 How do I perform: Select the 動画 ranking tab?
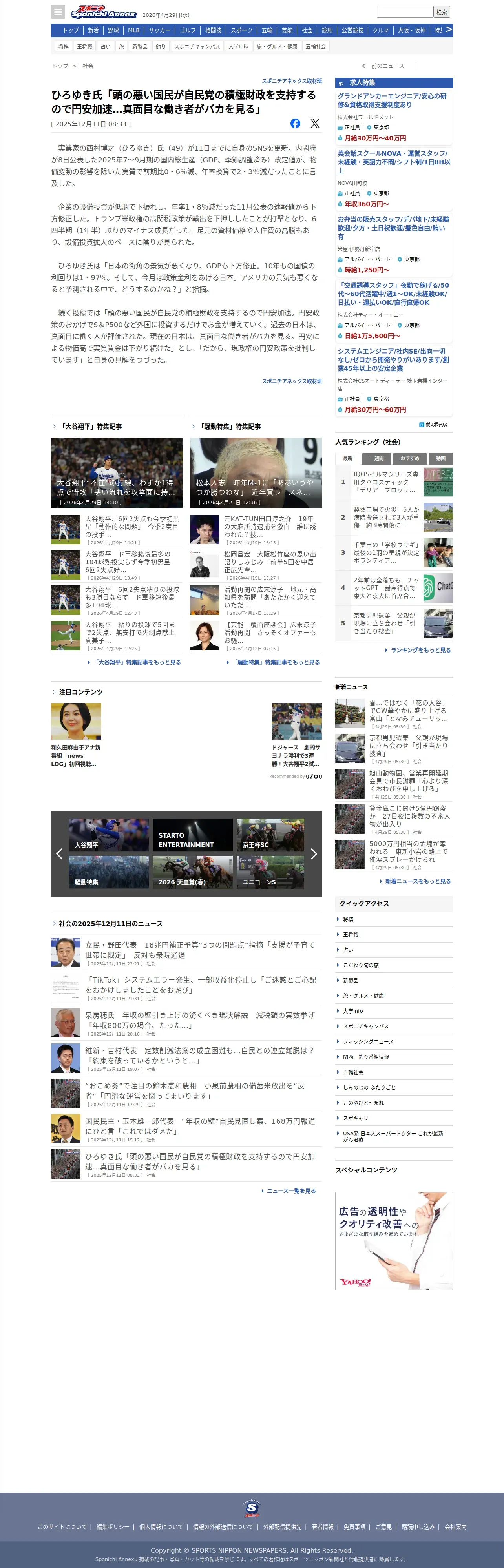point(441,458)
